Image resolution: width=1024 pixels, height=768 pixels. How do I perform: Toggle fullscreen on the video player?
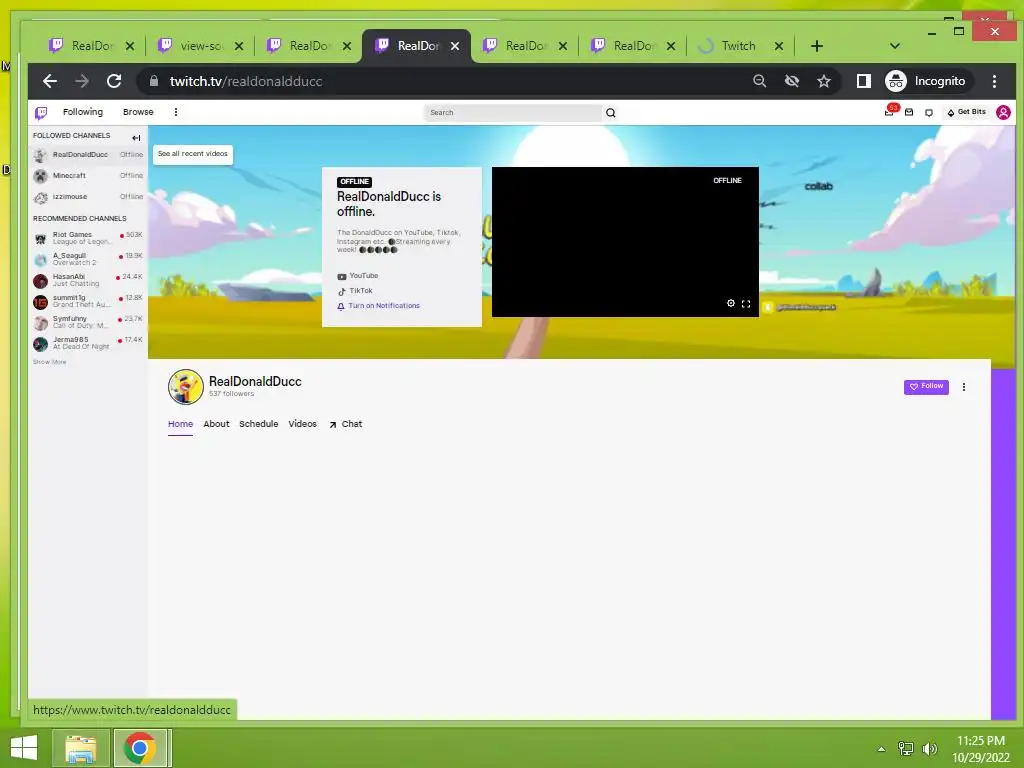[x=746, y=304]
